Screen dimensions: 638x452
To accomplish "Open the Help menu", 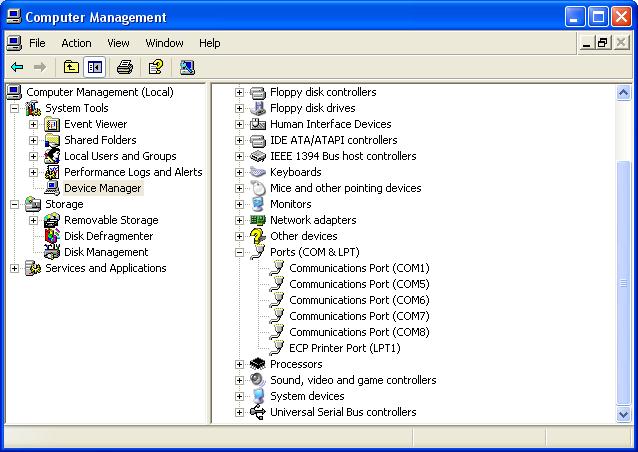I will coord(210,43).
